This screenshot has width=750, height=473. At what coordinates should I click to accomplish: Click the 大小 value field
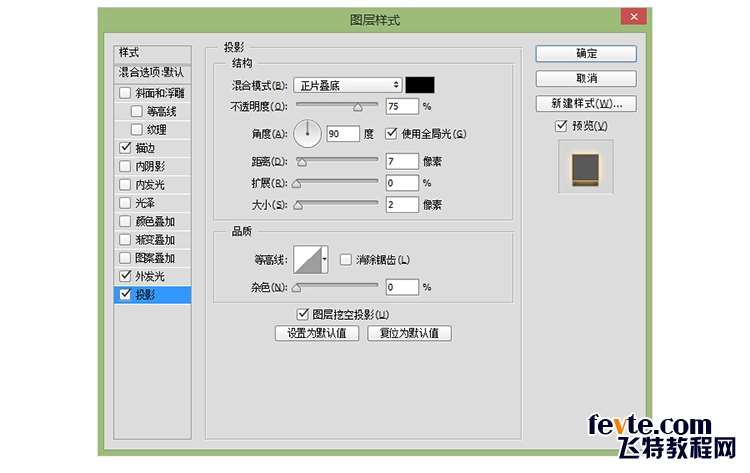(402, 205)
